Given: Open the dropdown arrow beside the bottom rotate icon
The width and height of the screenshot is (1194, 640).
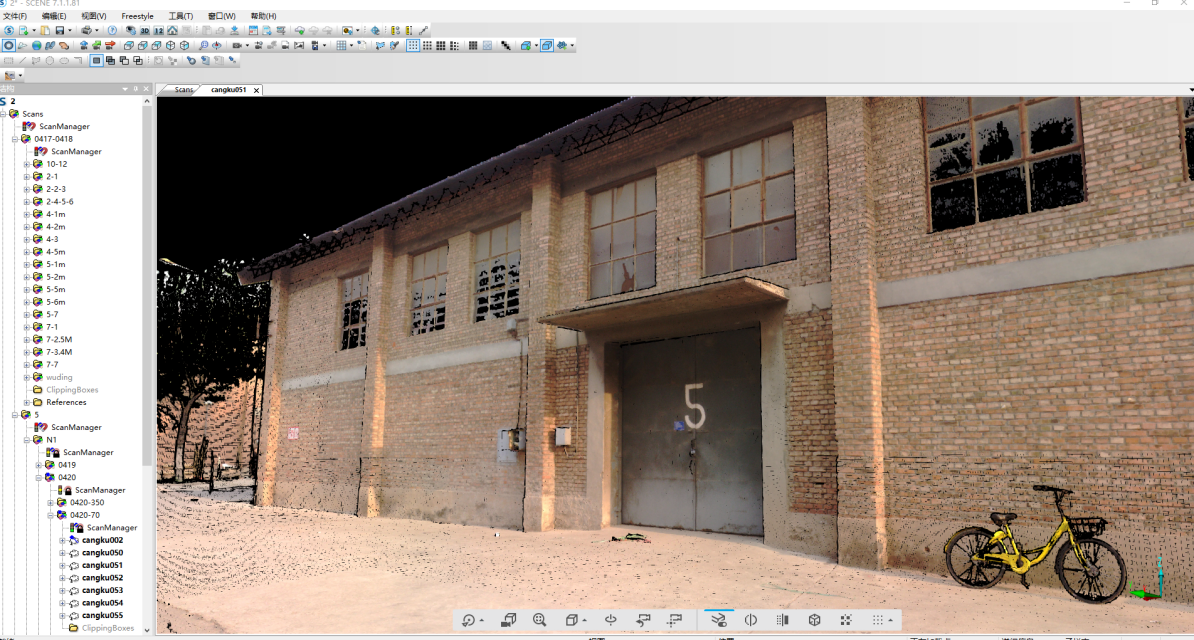Looking at the screenshot, I should click(x=482, y=621).
